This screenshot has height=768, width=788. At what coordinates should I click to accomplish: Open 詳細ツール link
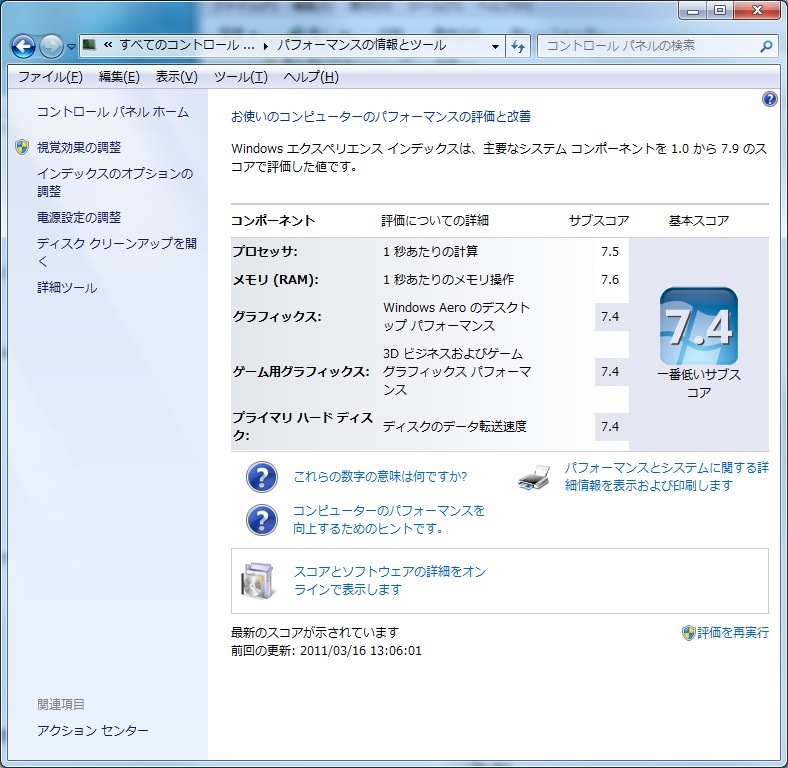(67, 288)
